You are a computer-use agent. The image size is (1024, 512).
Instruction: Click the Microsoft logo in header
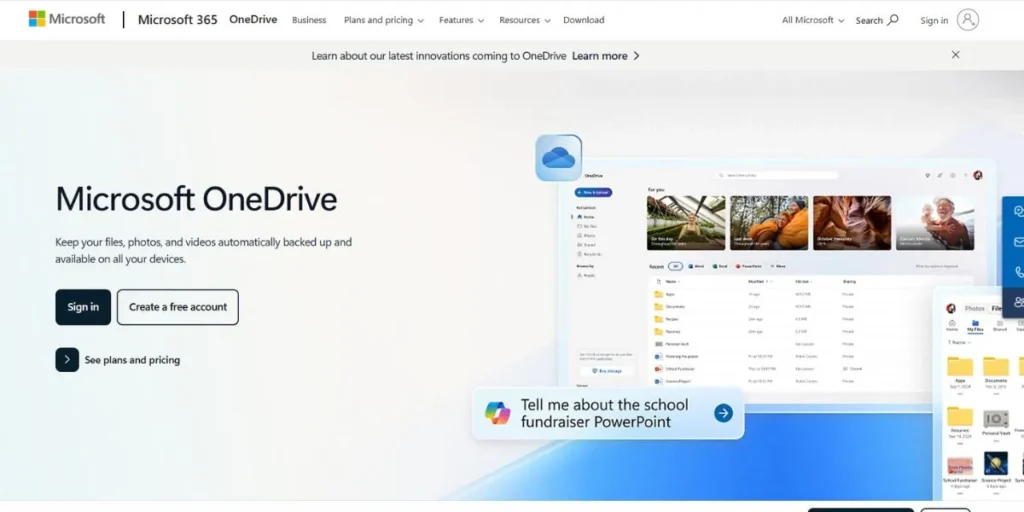[x=67, y=19]
